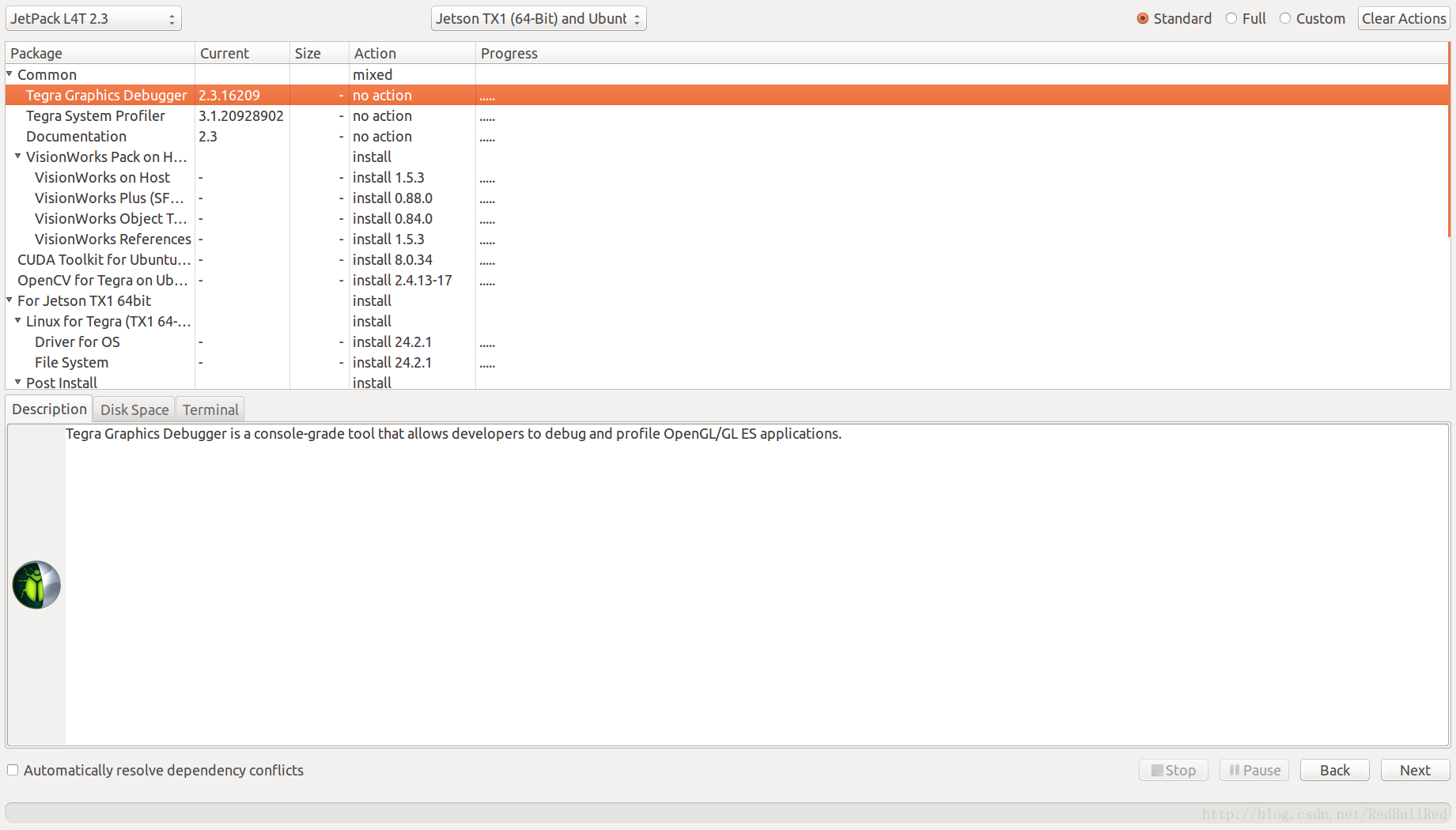Switch to the Terminal tab
This screenshot has height=830, width=1456.
tap(210, 409)
